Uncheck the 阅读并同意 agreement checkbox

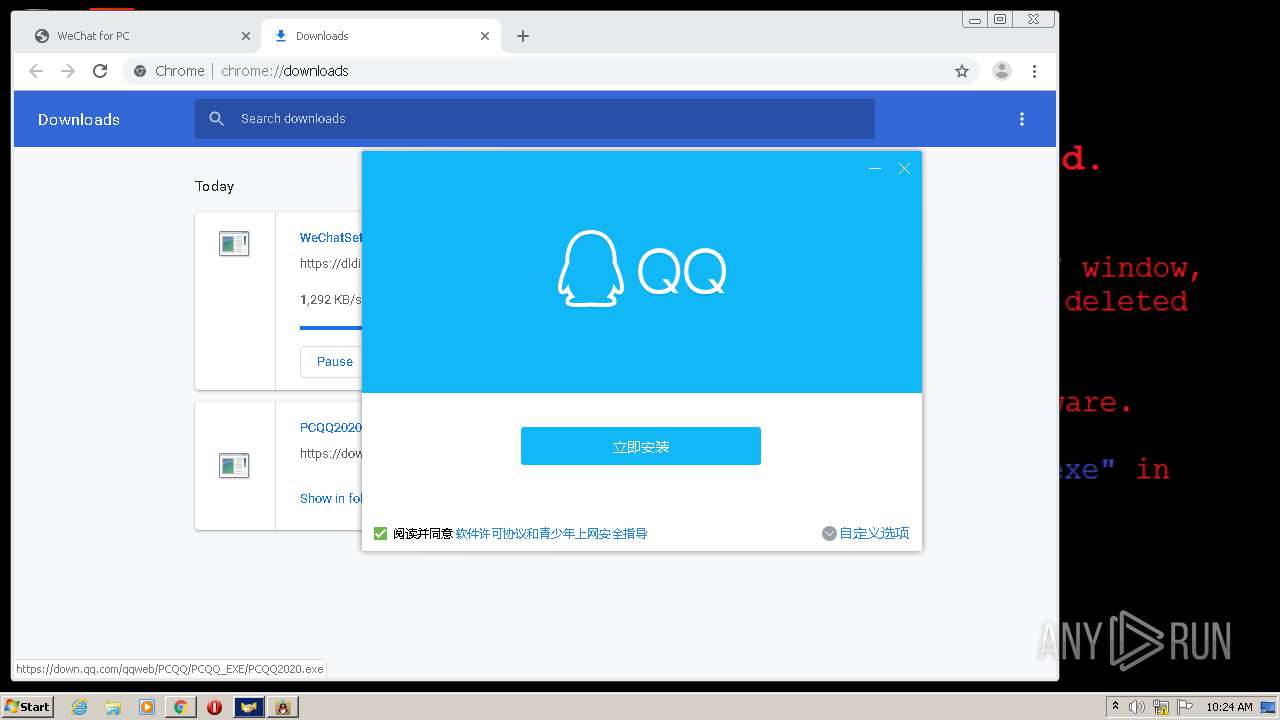380,534
